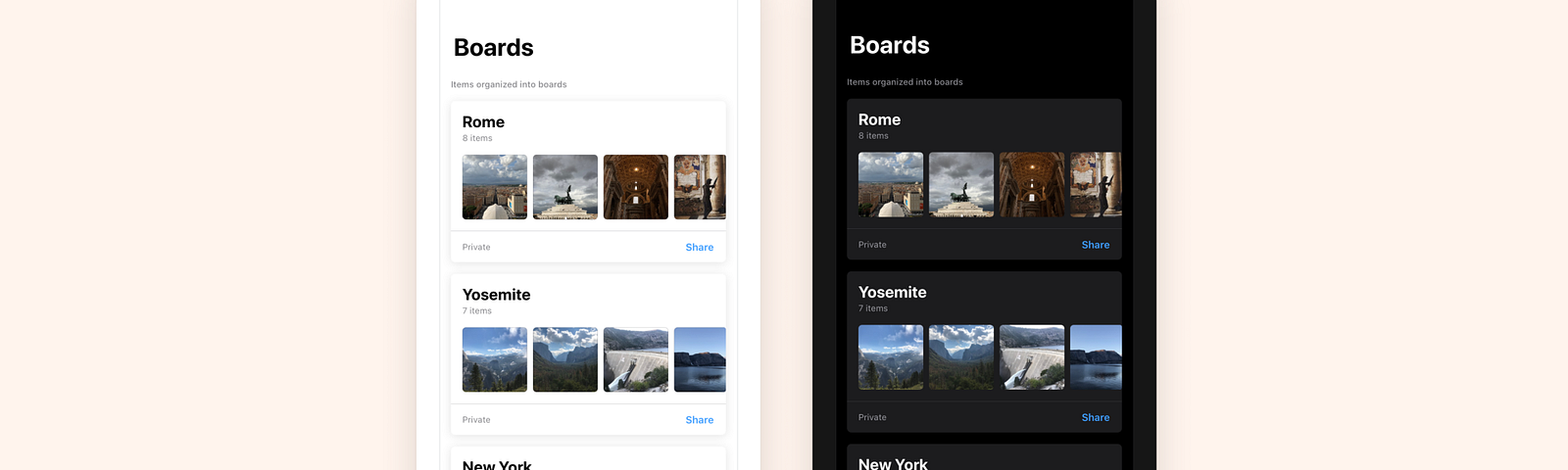This screenshot has width=1568, height=470.
Task: Open first Yosemite thumbnail in light mode screen
Action: pos(495,359)
